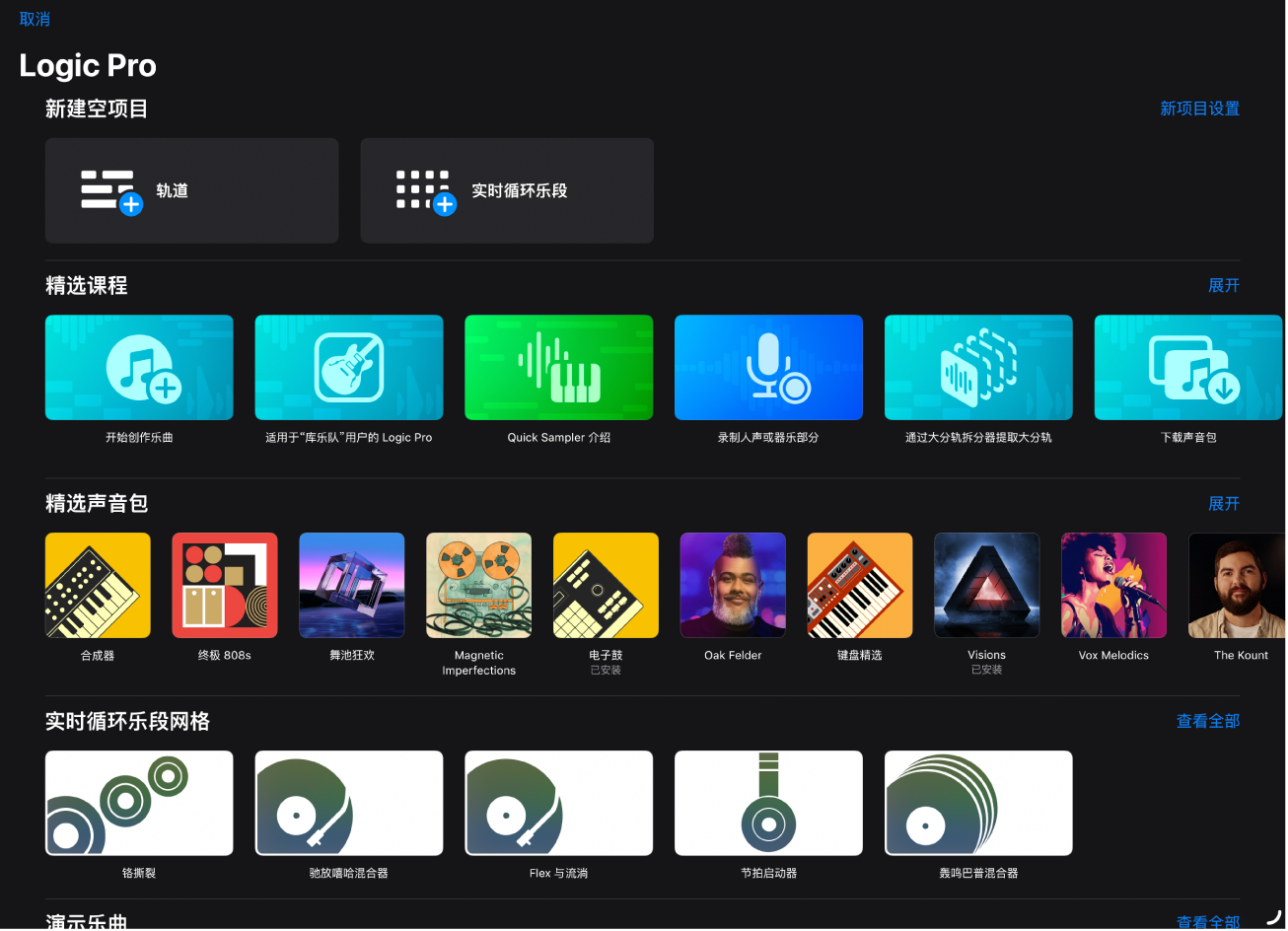Open The Kount producer pack portrait

(x=1238, y=586)
